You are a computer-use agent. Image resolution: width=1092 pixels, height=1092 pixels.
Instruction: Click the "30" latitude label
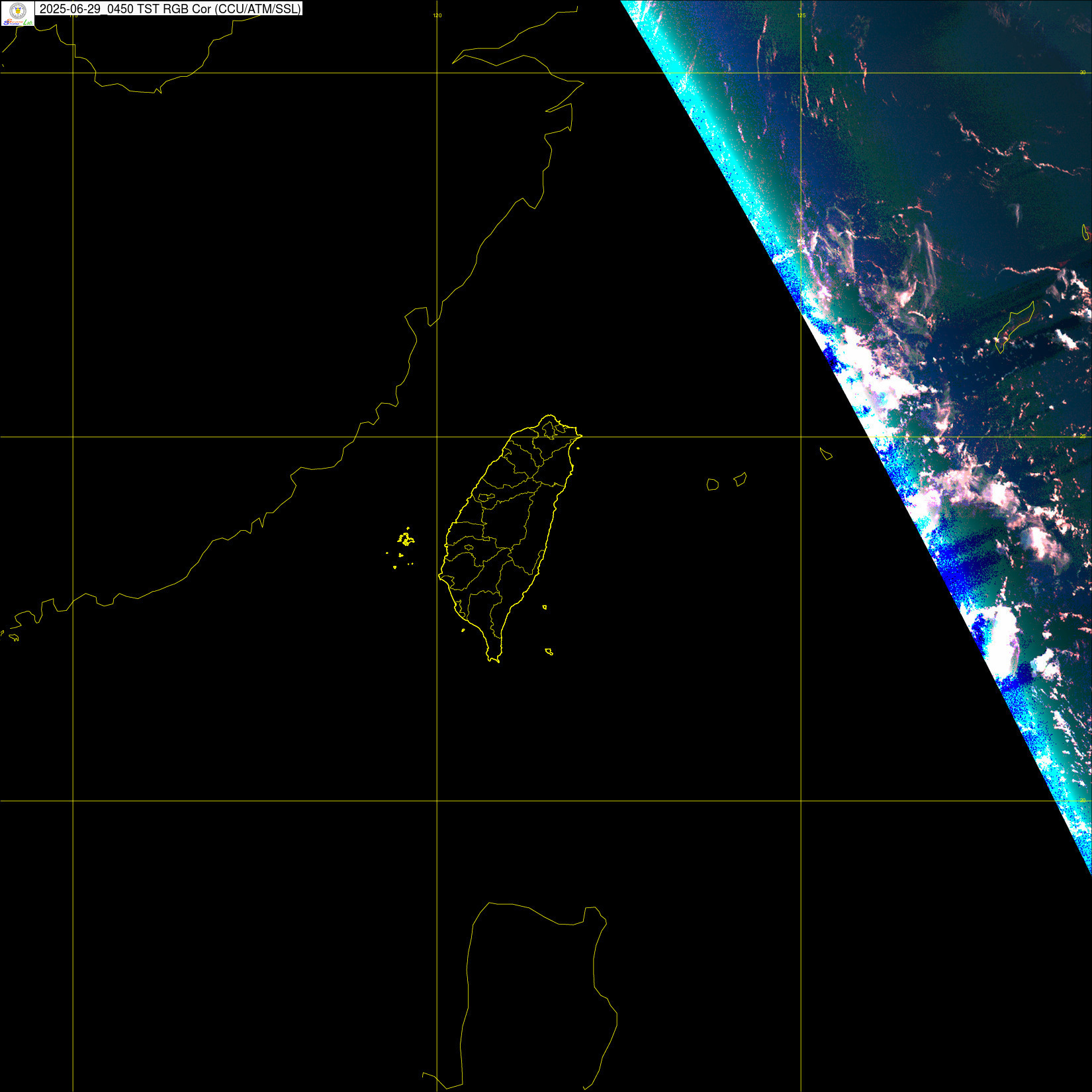point(1083,72)
